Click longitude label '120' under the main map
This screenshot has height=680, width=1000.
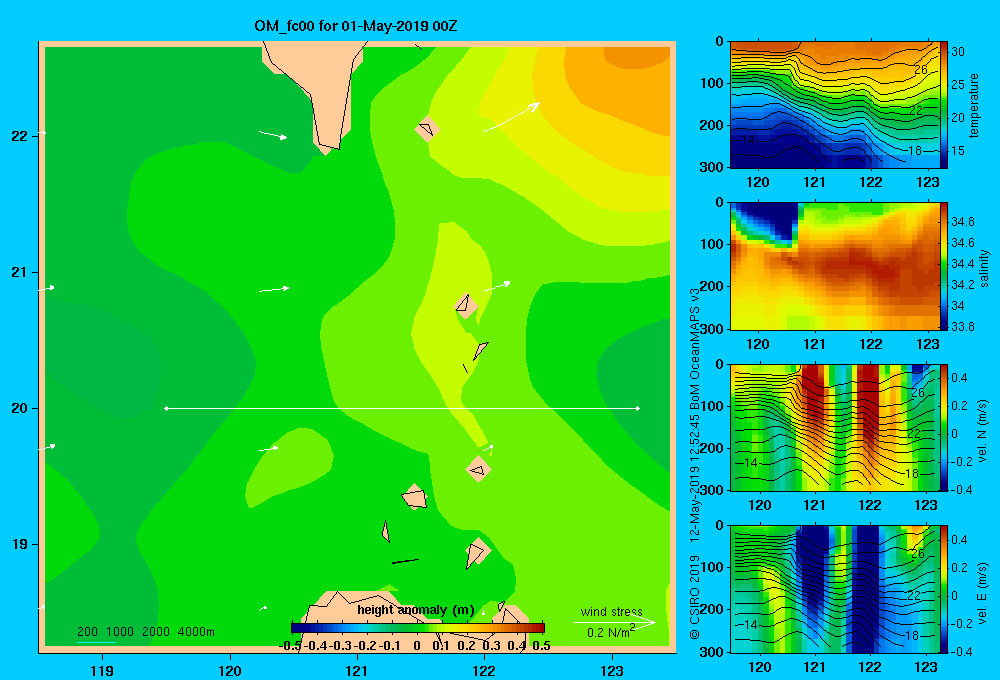[230, 670]
